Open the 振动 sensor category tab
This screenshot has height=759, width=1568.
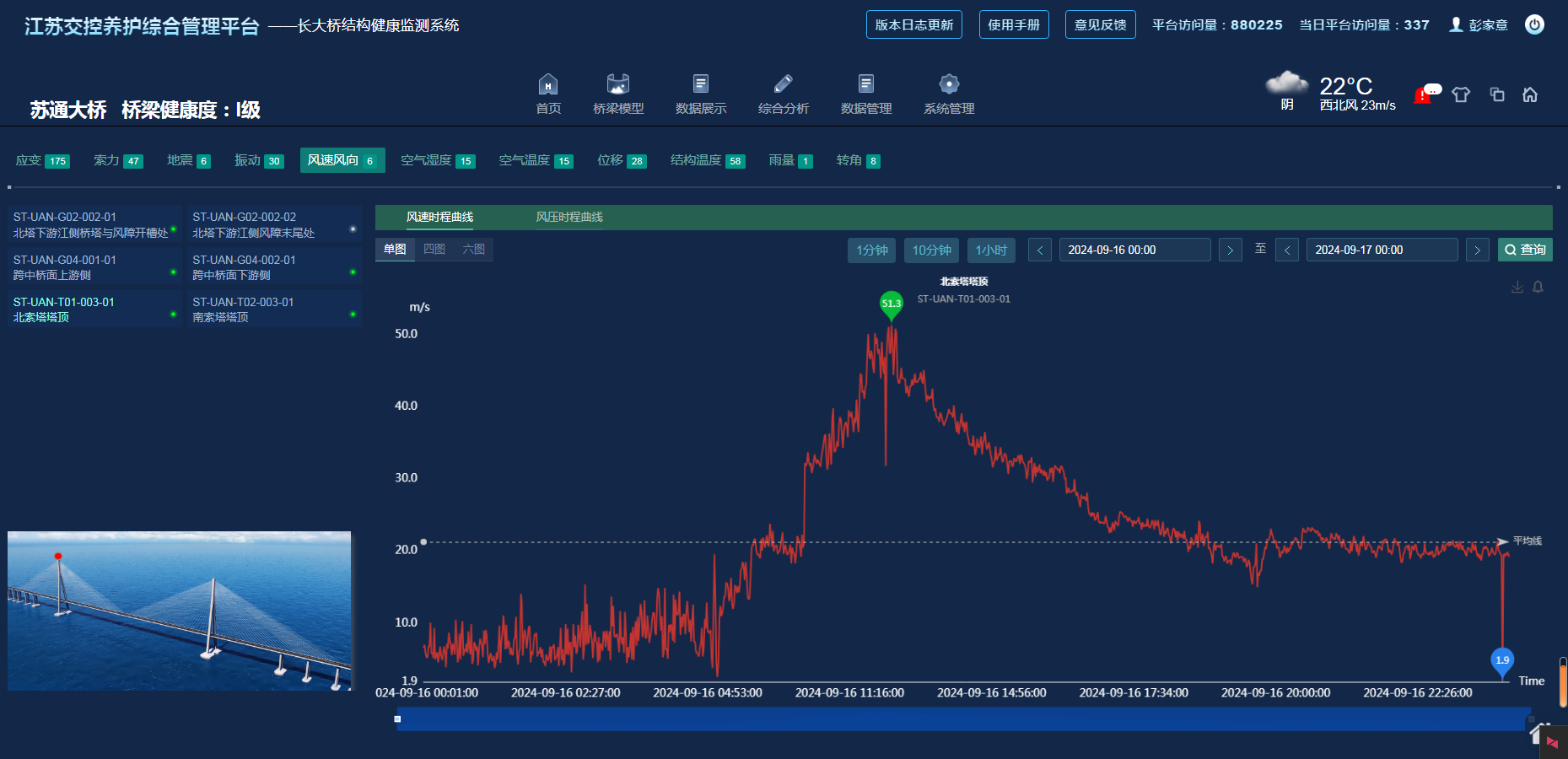pyautogui.click(x=258, y=160)
